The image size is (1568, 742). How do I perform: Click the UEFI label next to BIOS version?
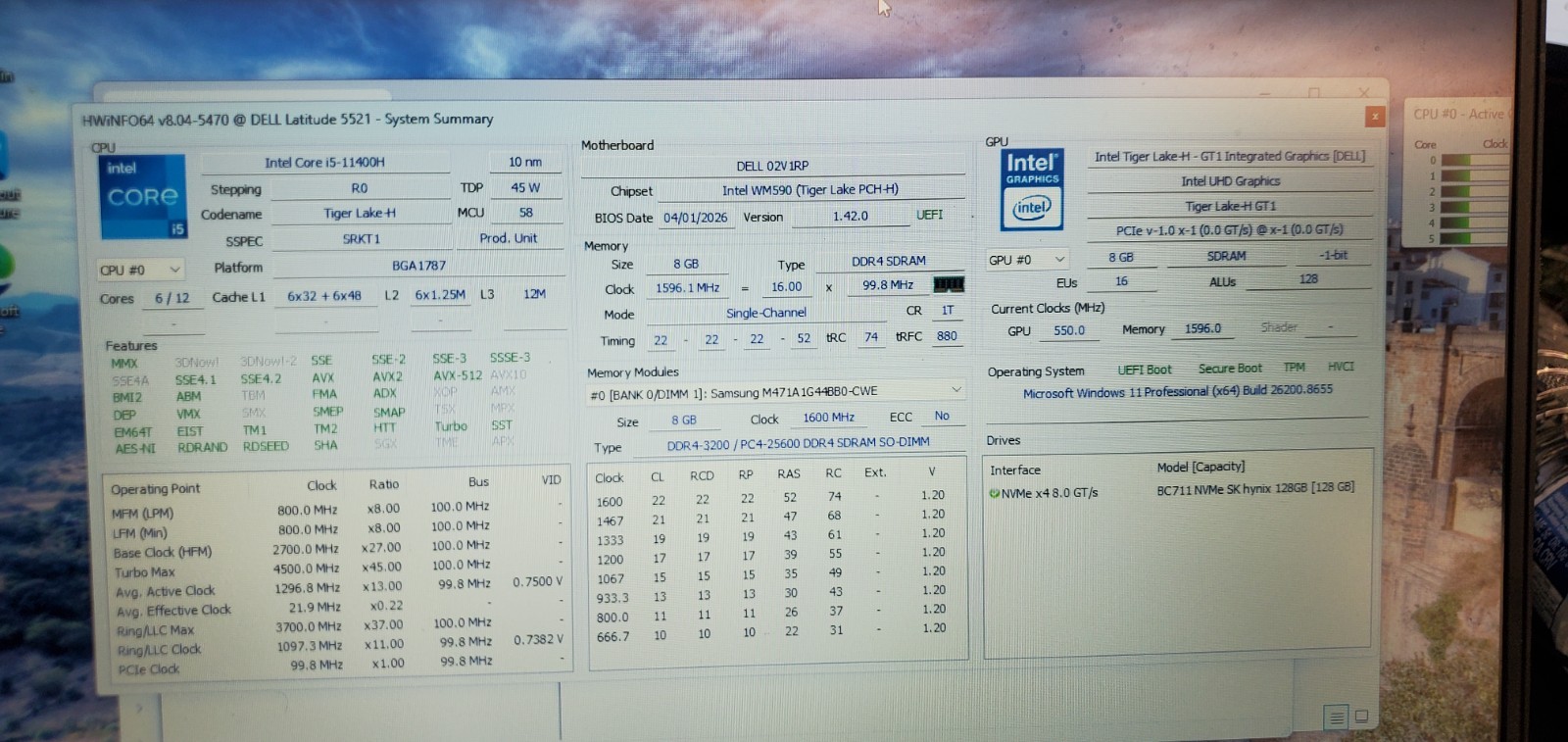tap(929, 214)
